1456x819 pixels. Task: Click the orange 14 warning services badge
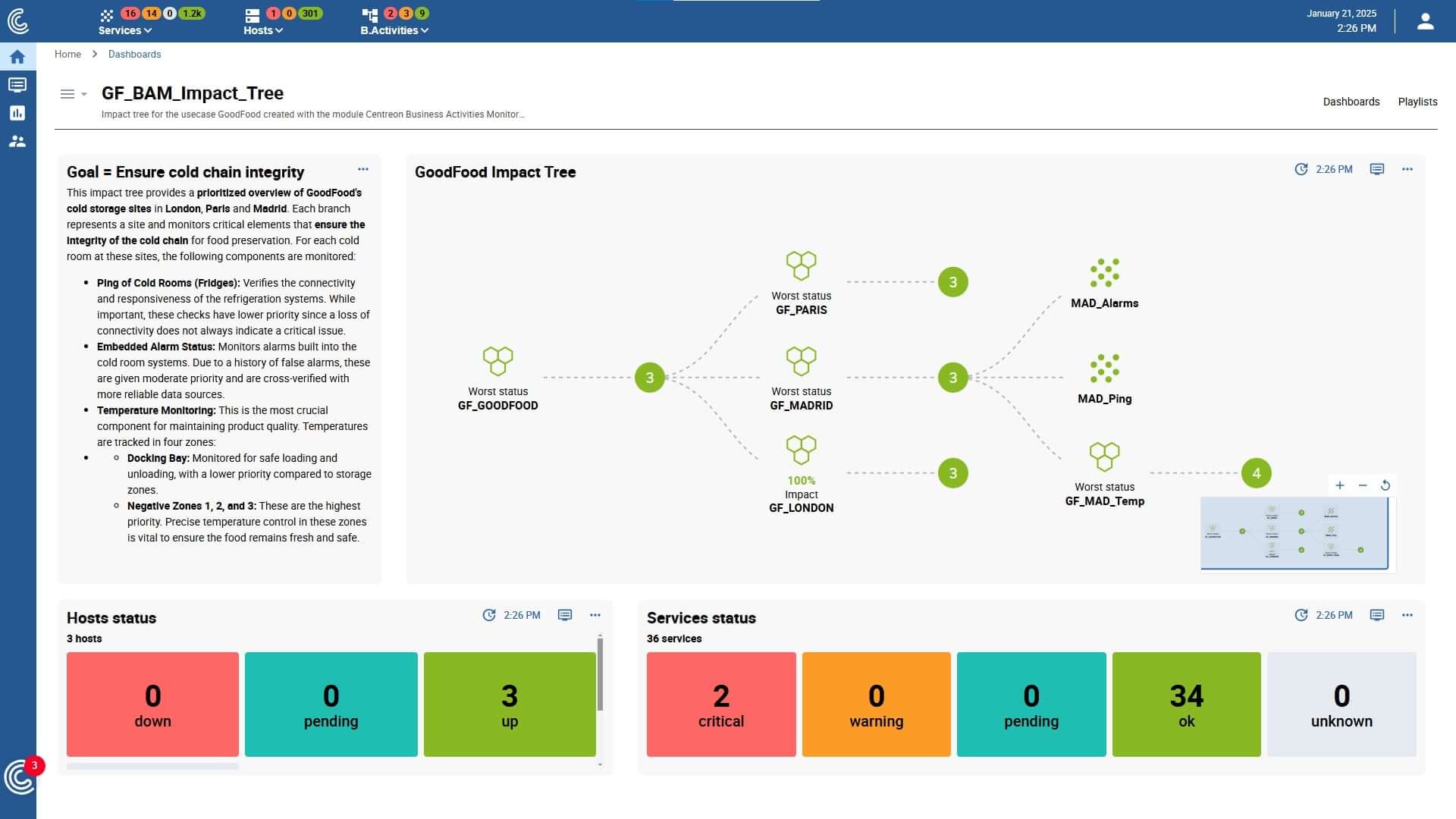[x=151, y=14]
